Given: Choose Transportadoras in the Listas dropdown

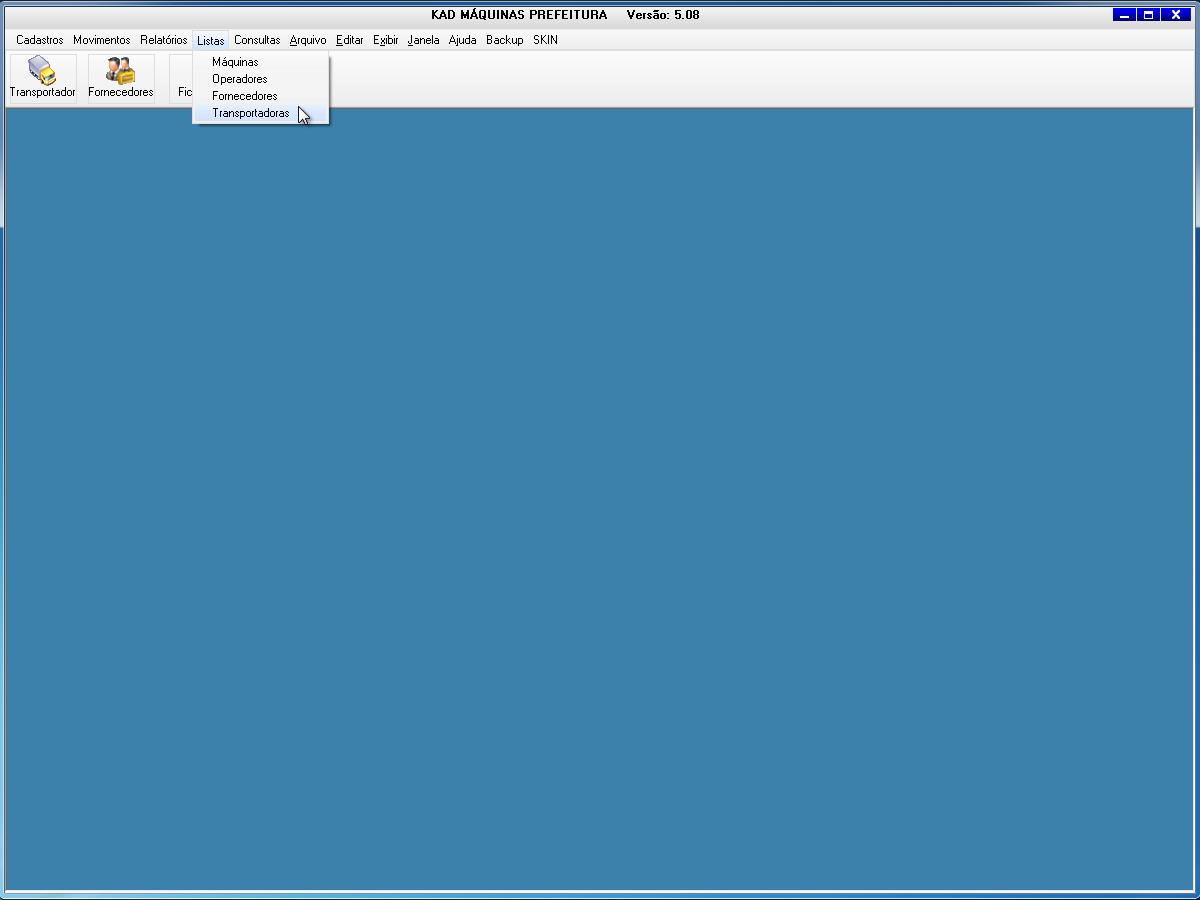Looking at the screenshot, I should pyautogui.click(x=260, y=113).
